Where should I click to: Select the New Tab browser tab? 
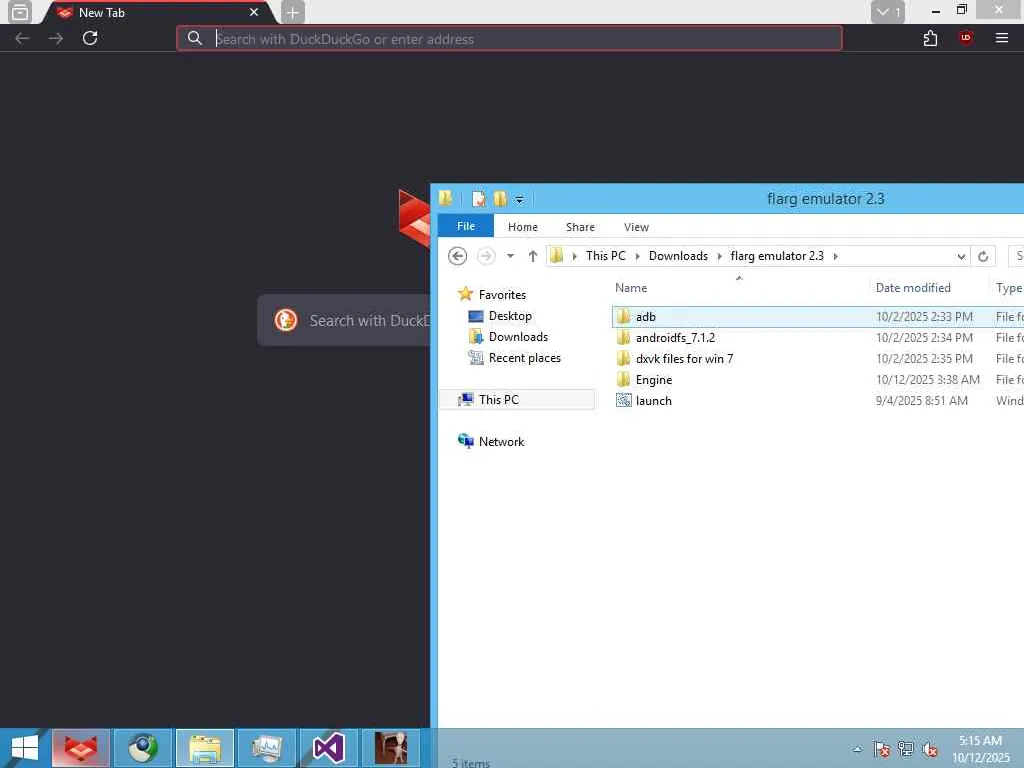tap(157, 12)
